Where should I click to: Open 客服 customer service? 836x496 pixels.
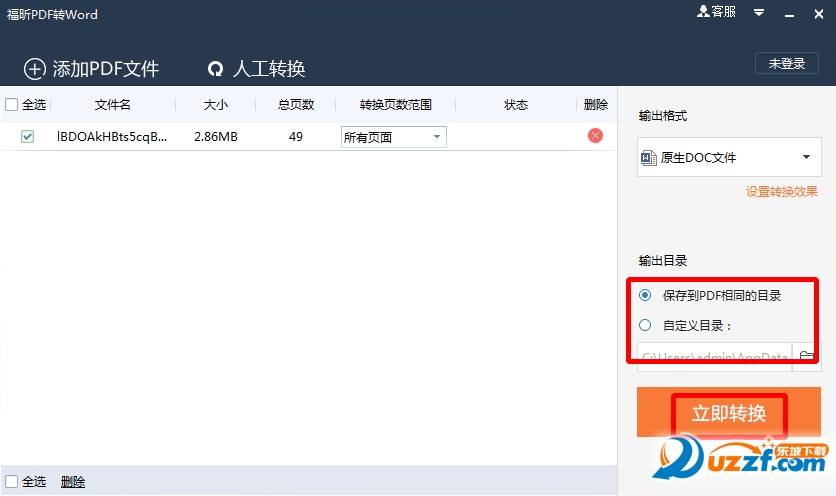pos(717,12)
